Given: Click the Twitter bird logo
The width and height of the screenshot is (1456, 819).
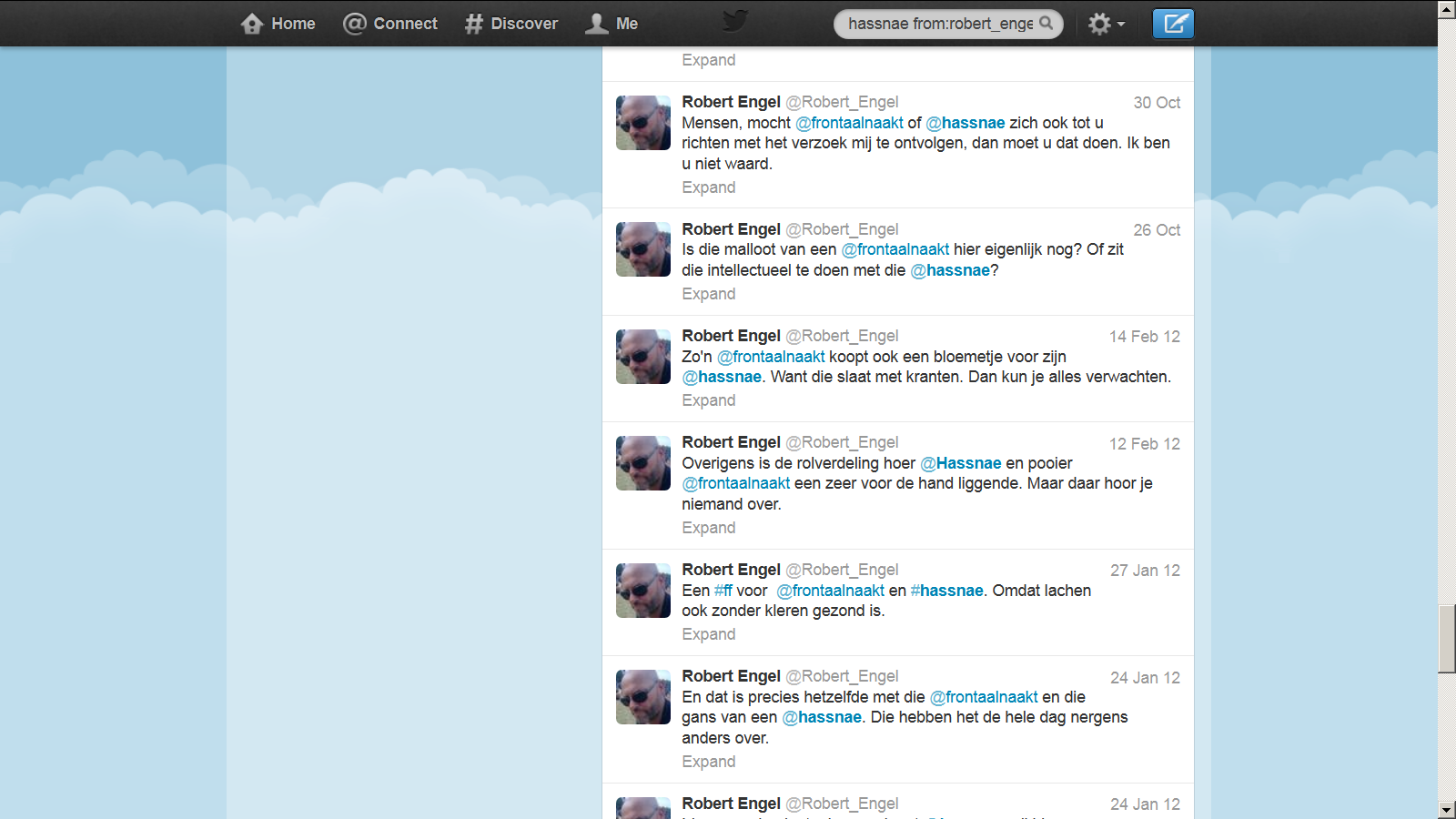Looking at the screenshot, I should 735,20.
